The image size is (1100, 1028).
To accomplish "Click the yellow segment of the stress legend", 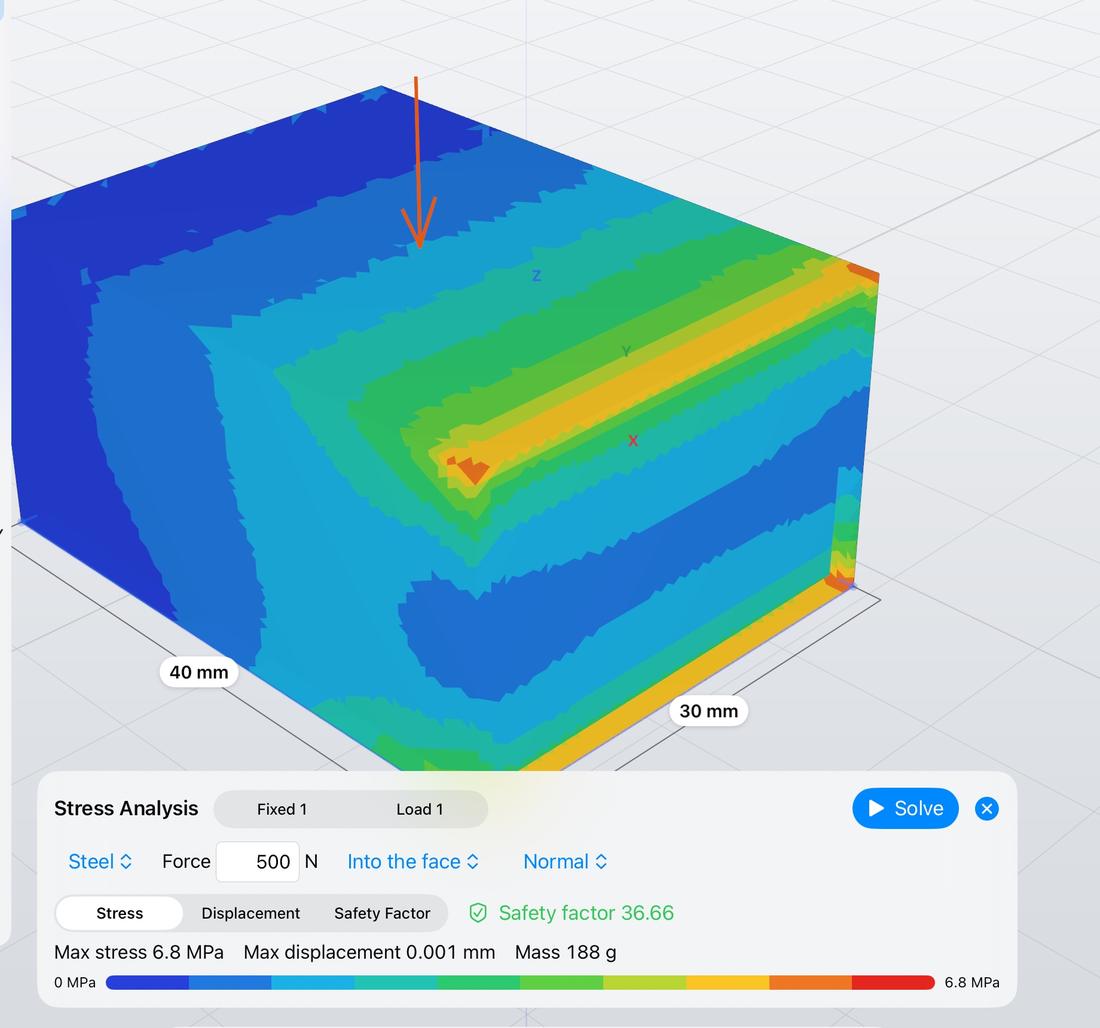I will click(727, 982).
